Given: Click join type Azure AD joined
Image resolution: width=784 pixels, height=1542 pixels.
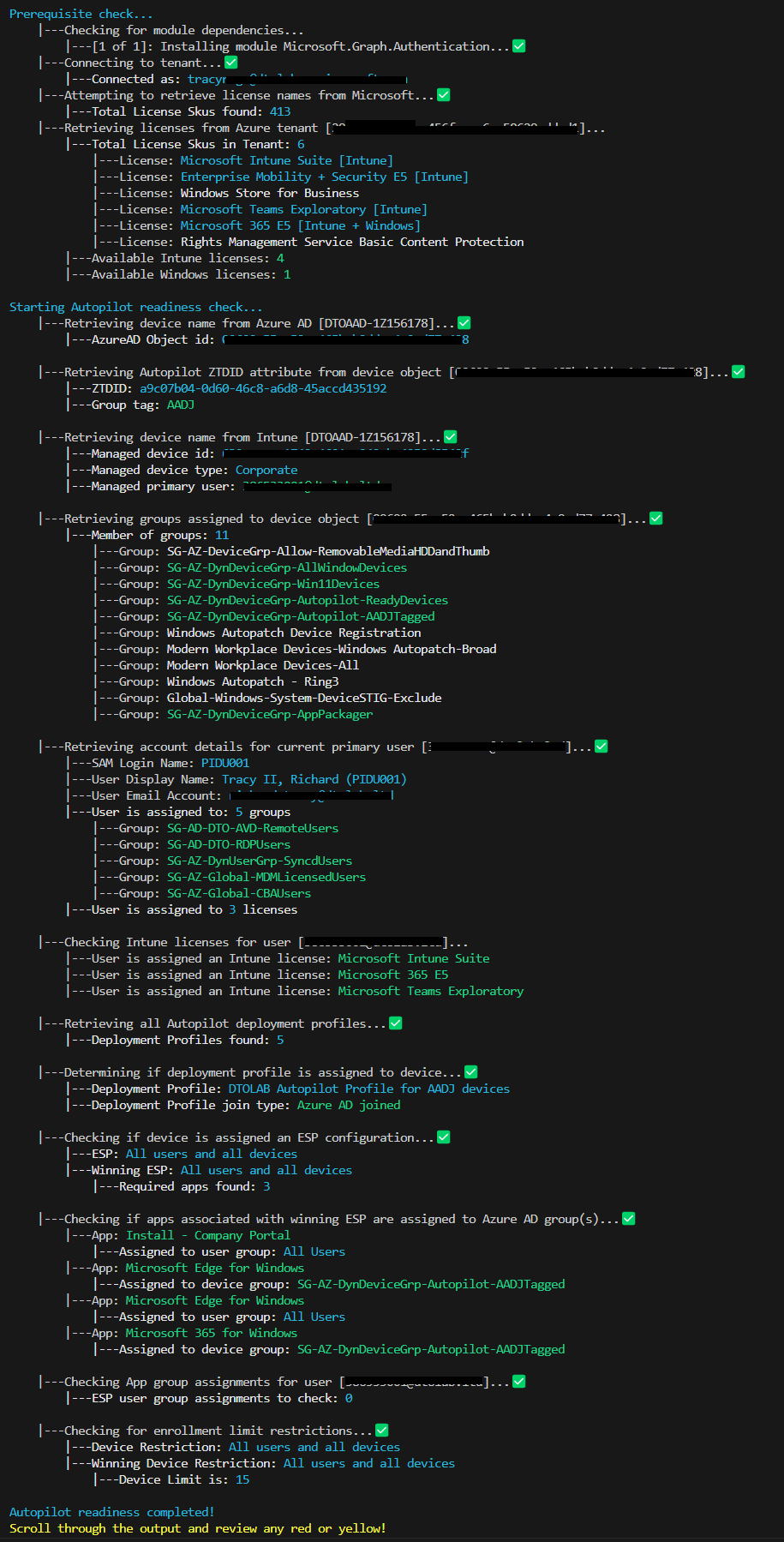Looking at the screenshot, I should click(349, 1105).
